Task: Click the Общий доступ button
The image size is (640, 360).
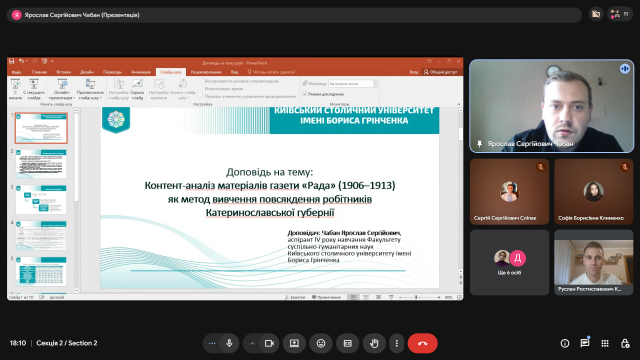Action: tap(440, 72)
